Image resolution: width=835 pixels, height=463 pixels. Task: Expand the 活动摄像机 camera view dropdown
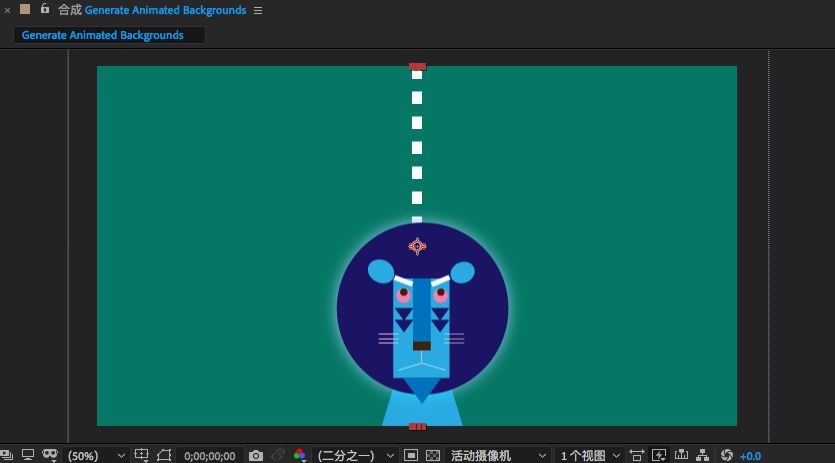click(x=498, y=455)
